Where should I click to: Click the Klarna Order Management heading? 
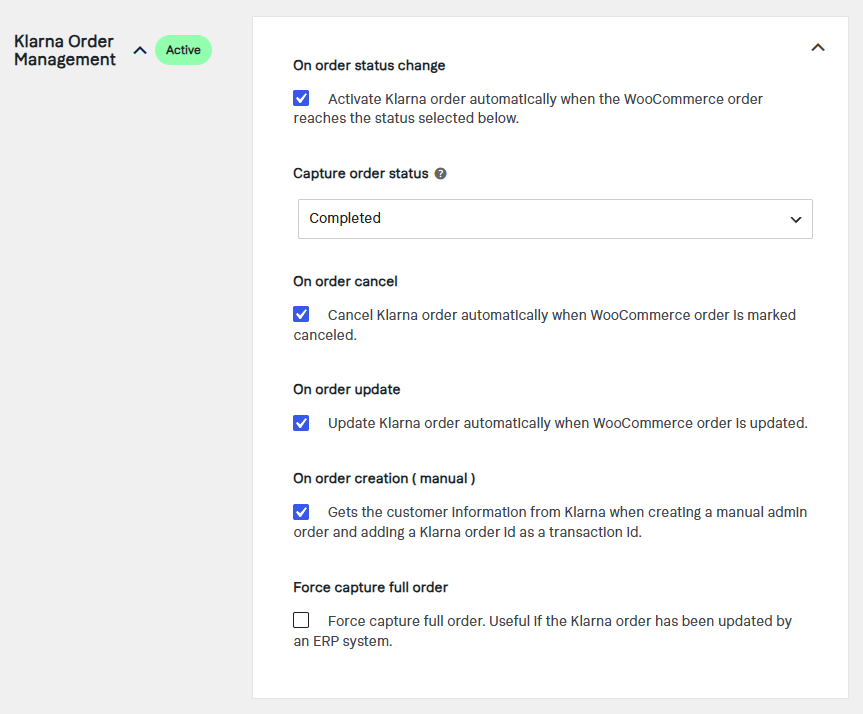pyautogui.click(x=65, y=51)
